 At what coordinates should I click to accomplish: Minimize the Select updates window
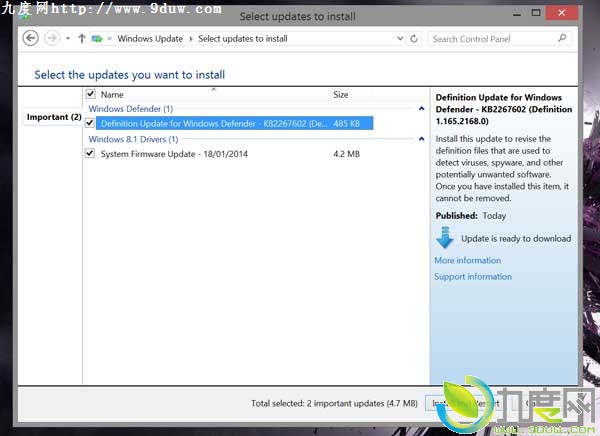pos(517,13)
